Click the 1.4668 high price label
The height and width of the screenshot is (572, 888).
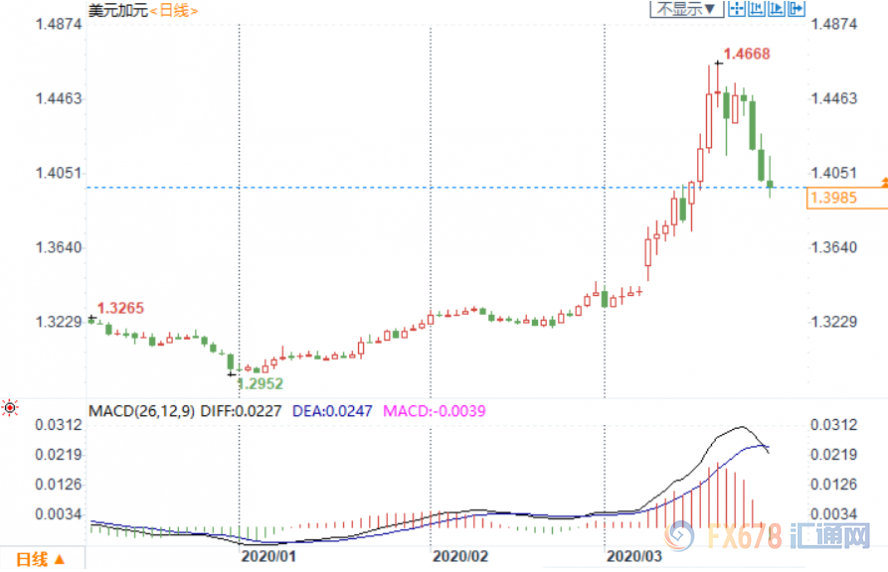click(747, 54)
